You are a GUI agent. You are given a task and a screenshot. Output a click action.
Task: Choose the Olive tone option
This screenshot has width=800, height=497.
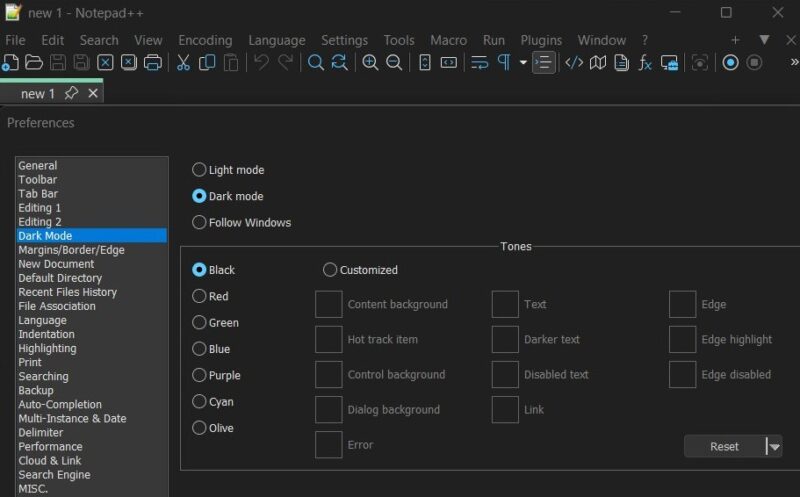click(199, 428)
